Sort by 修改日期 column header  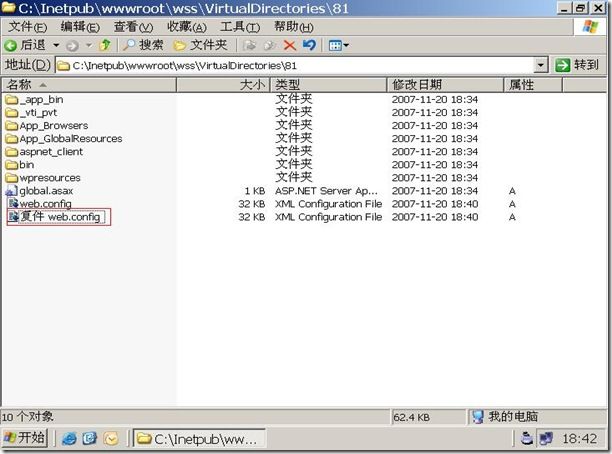445,84
